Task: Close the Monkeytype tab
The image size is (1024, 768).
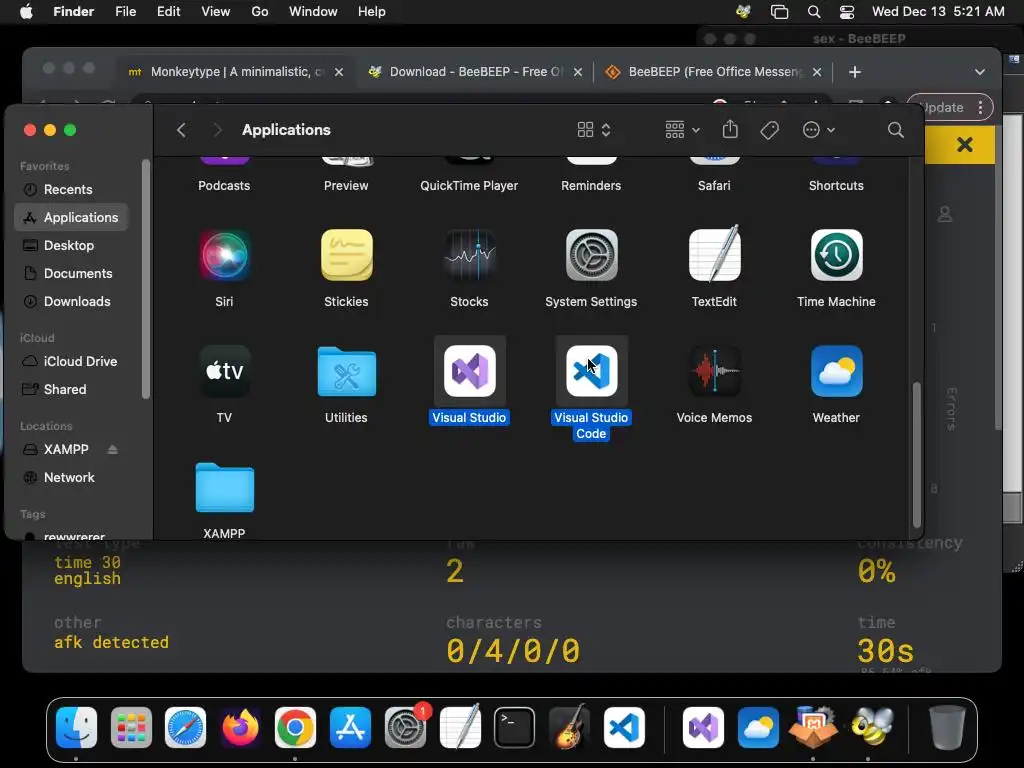Action: [x=339, y=72]
